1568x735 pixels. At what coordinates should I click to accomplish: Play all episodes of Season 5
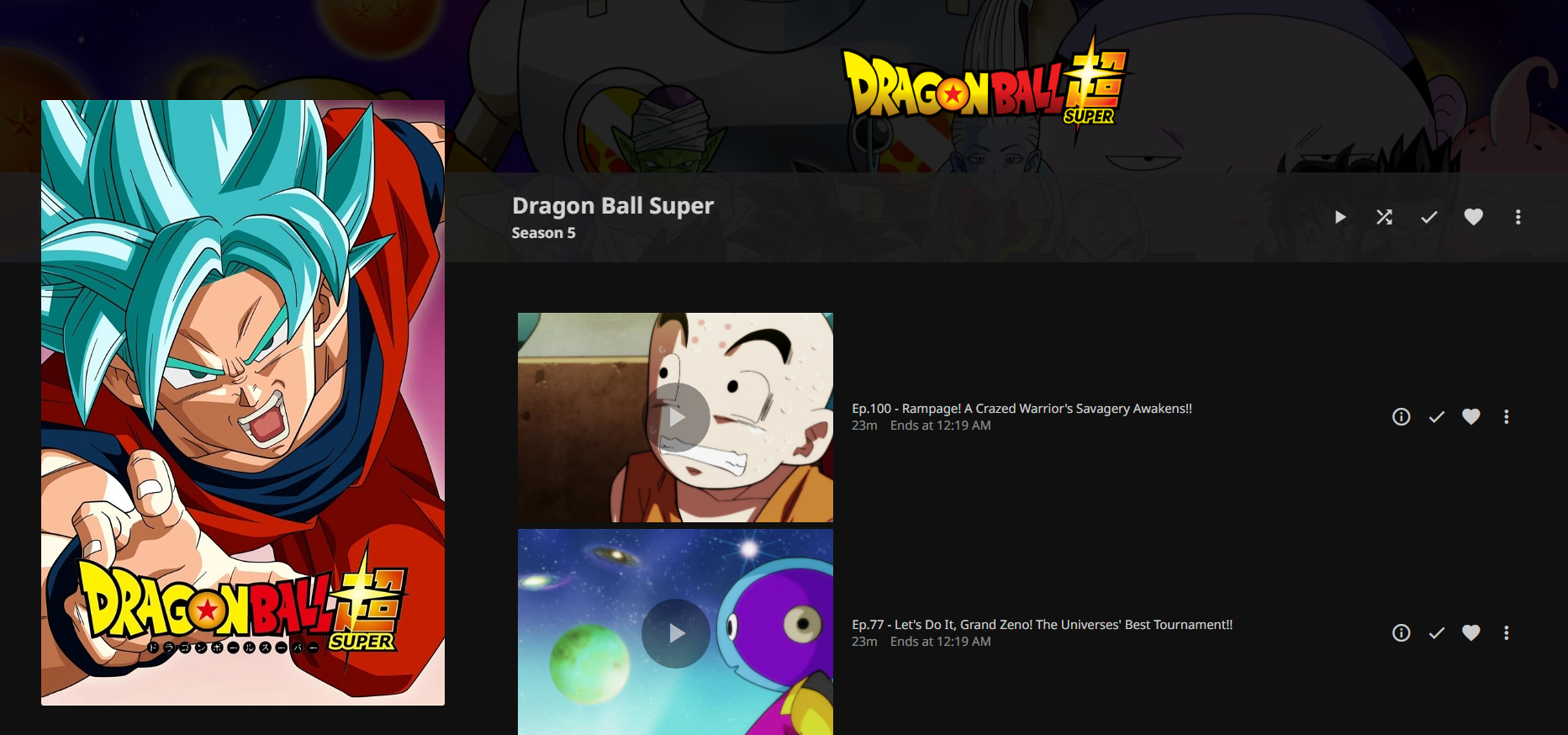coord(1340,217)
